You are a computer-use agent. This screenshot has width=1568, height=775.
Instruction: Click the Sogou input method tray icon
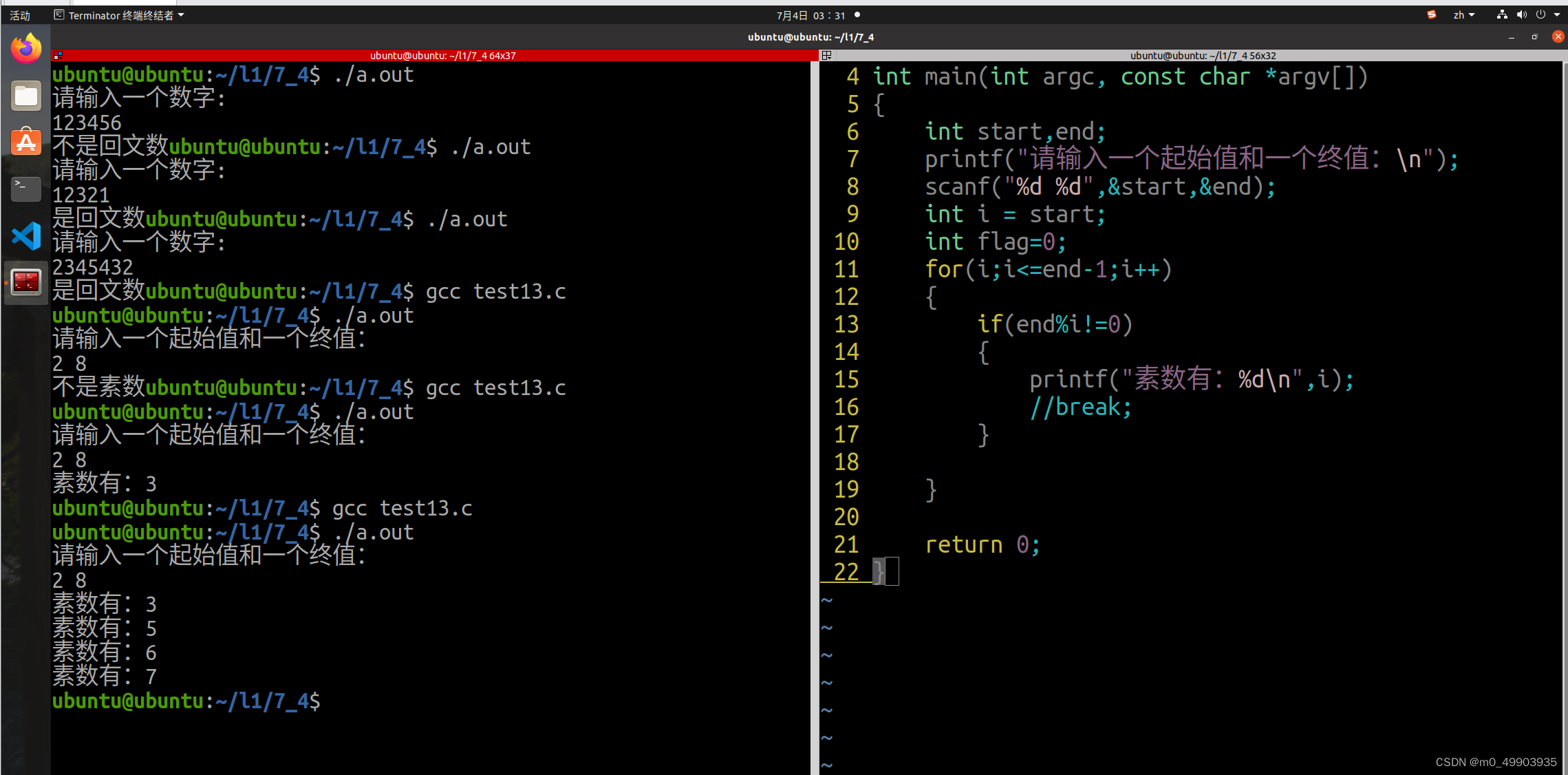pyautogui.click(x=1431, y=14)
